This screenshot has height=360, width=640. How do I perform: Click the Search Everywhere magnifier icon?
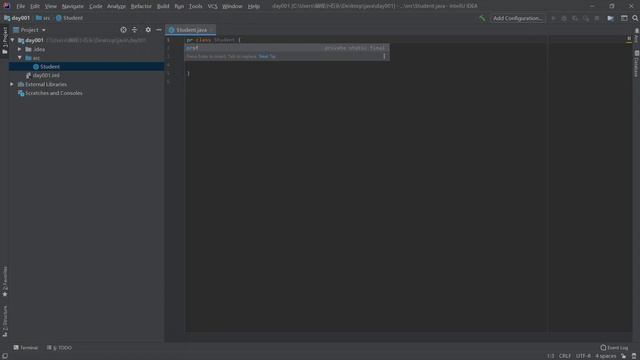point(635,18)
